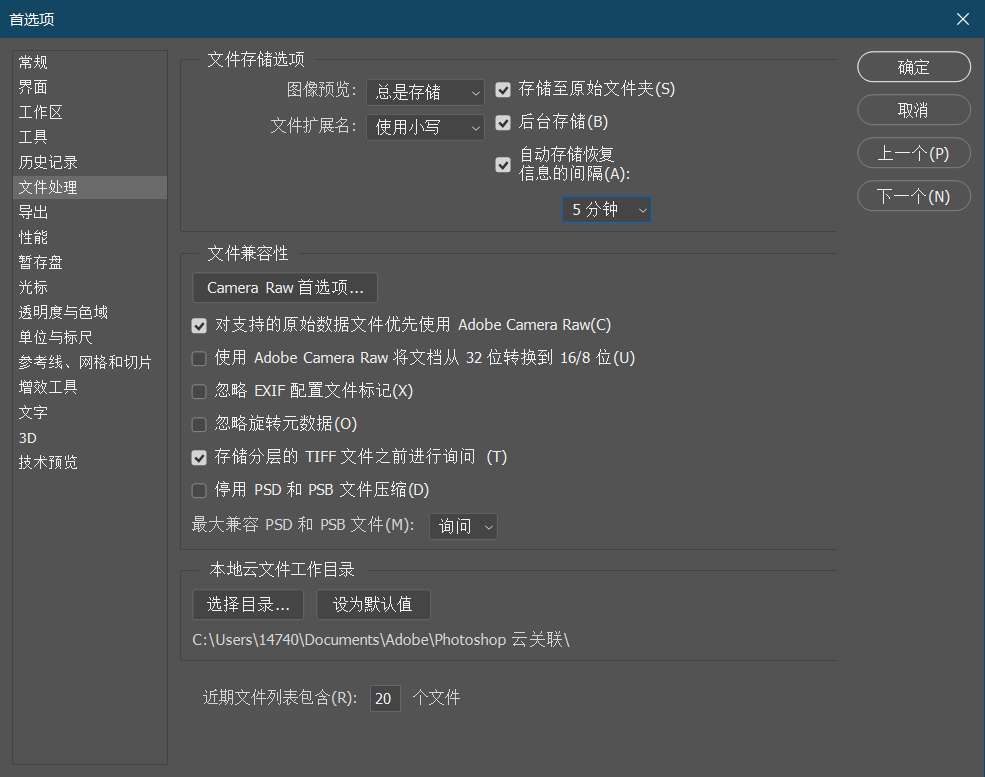
Task: Open 最大兼容 PSD 和 PSB dropdown 询问
Action: tap(463, 526)
